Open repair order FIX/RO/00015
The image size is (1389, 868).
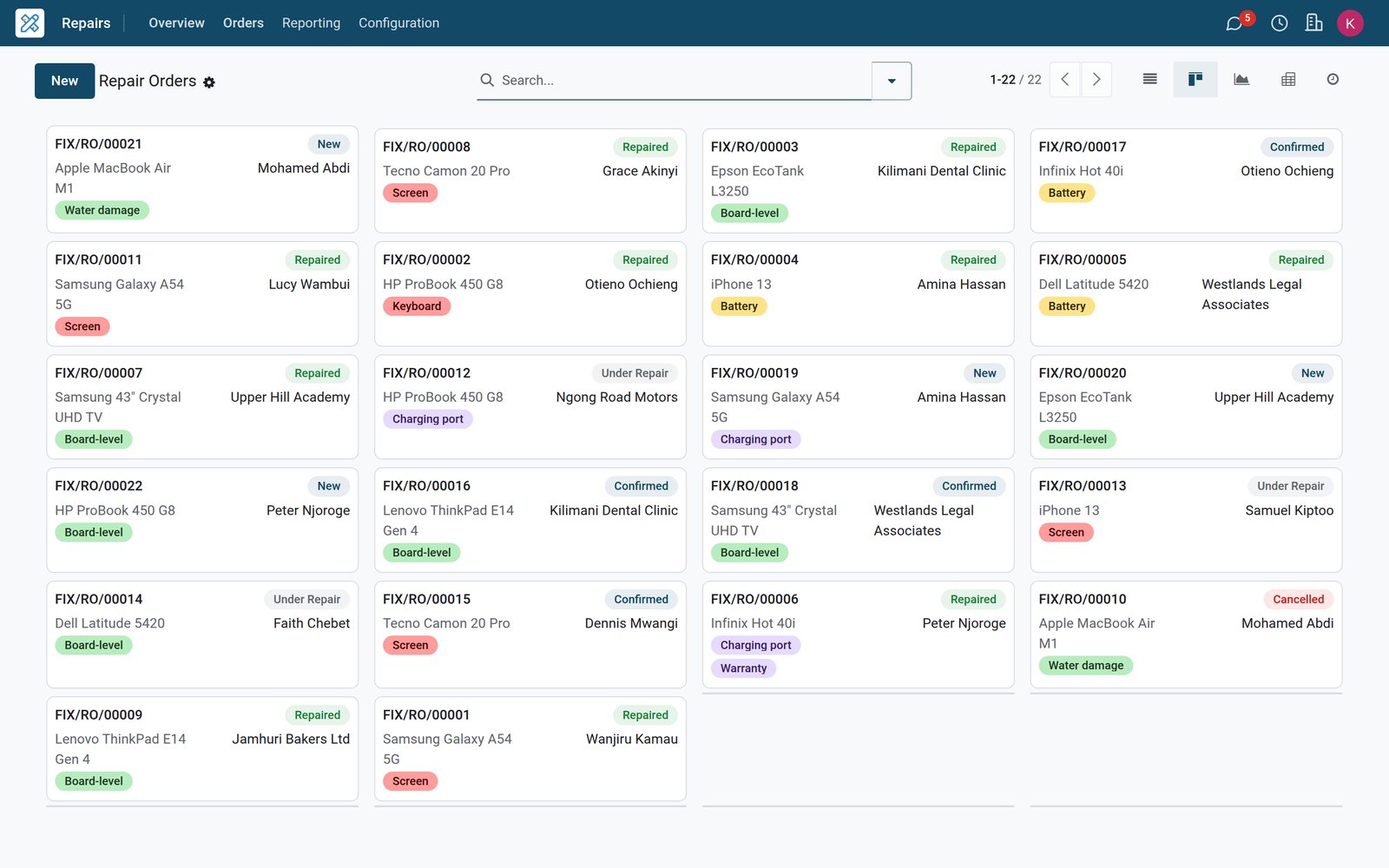tap(530, 635)
